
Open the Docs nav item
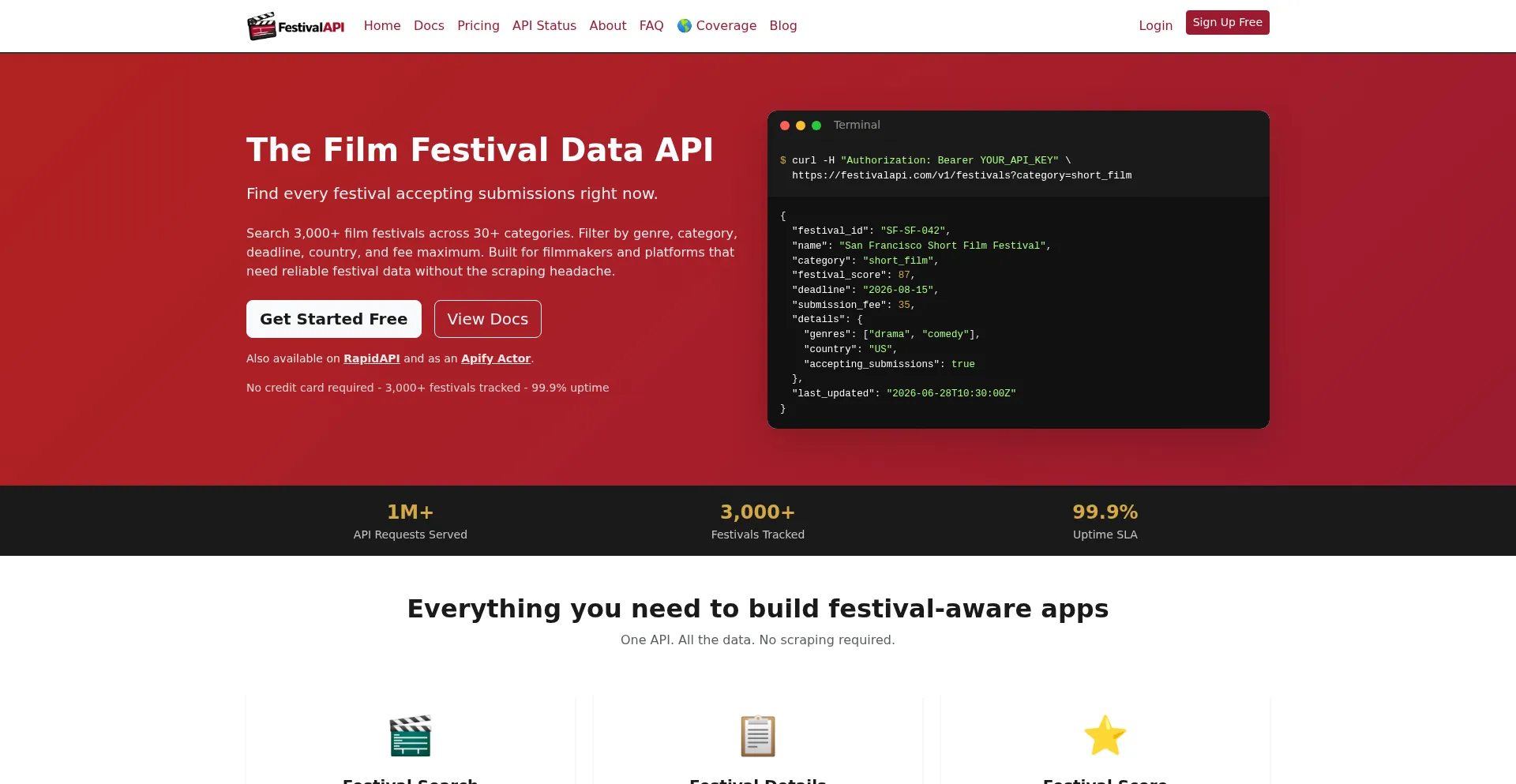pos(429,26)
